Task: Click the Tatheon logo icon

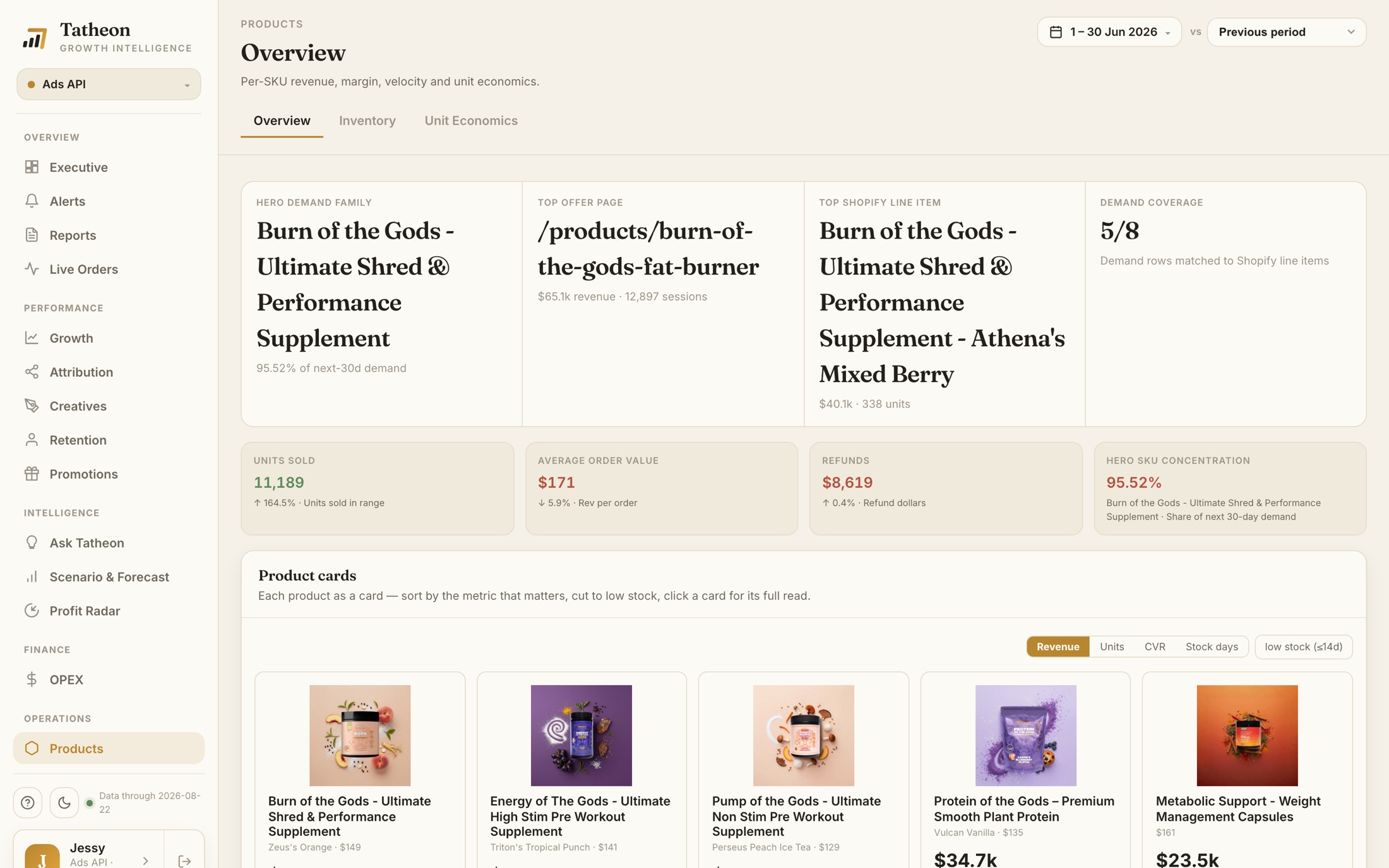Action: (x=35, y=37)
